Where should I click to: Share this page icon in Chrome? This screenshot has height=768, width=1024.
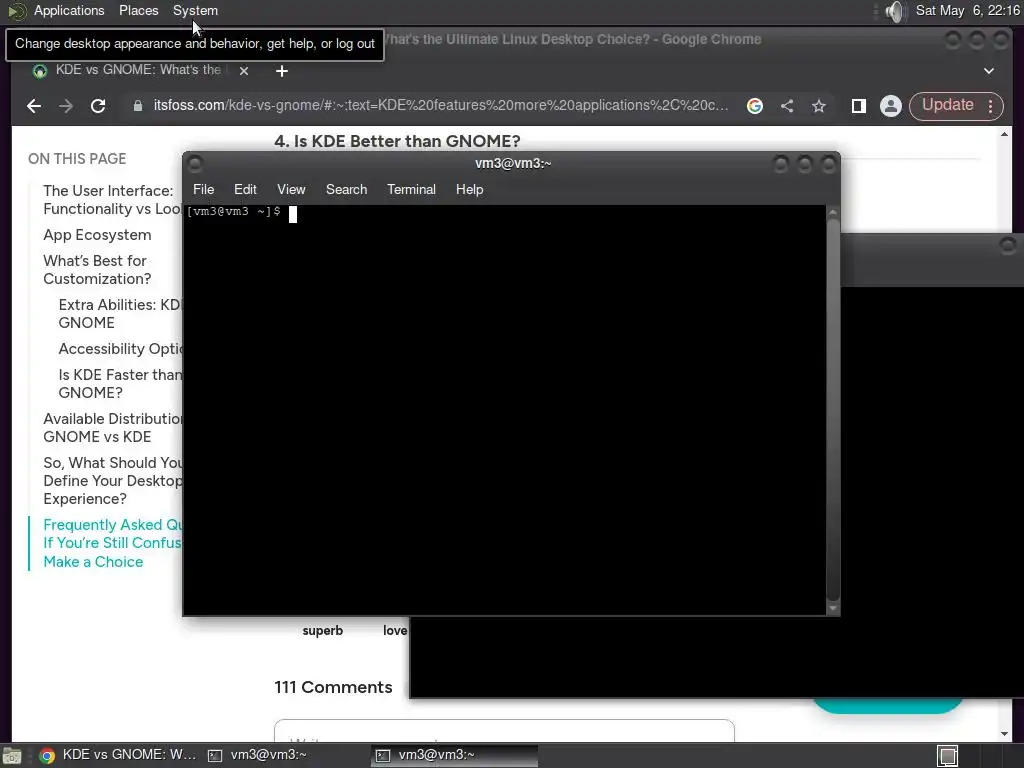(787, 106)
